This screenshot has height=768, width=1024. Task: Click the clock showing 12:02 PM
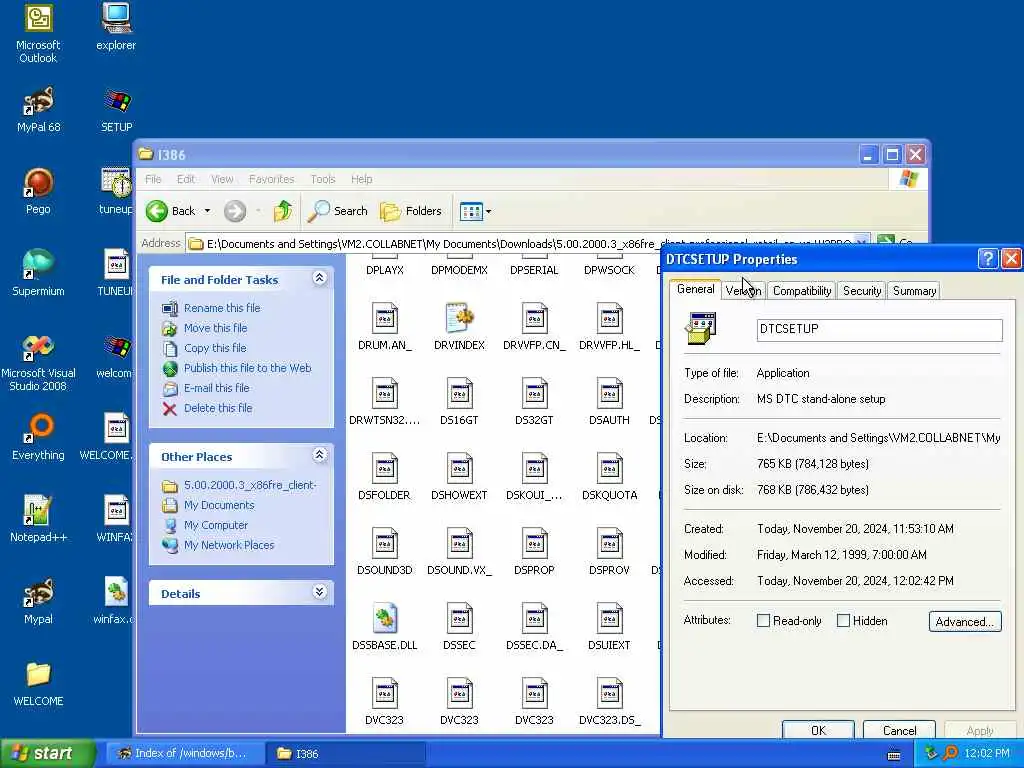987,754
